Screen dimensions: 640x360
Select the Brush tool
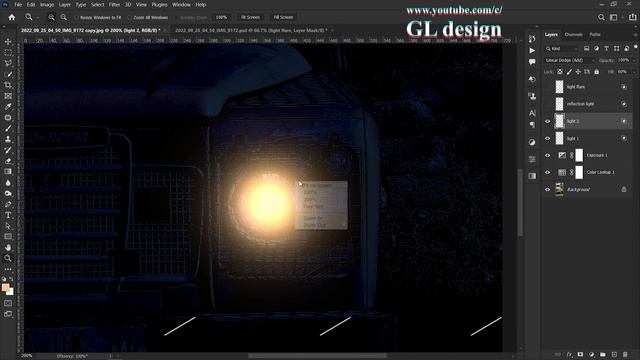pyautogui.click(x=8, y=128)
